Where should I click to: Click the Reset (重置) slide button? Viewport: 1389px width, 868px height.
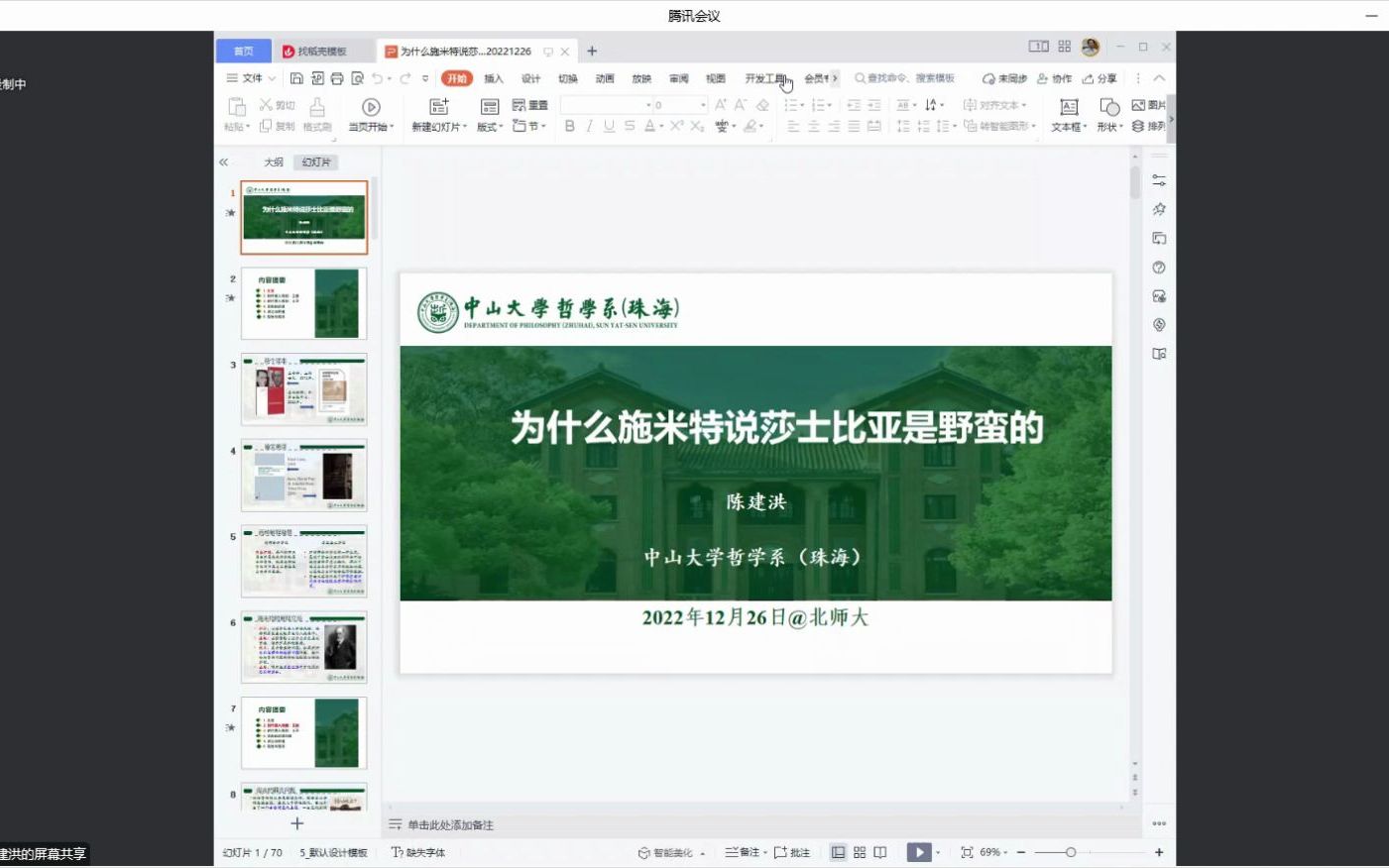point(530,105)
